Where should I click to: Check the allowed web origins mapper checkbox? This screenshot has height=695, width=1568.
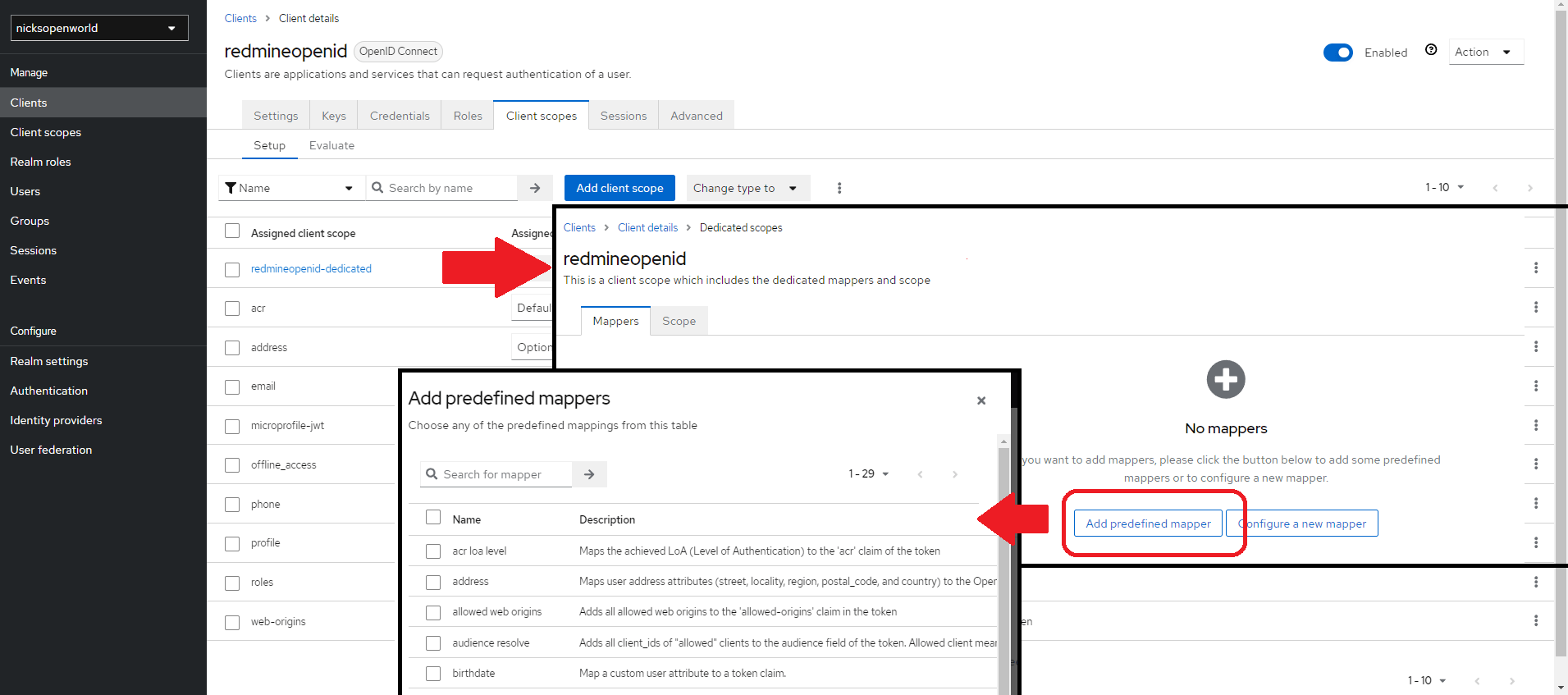point(433,612)
